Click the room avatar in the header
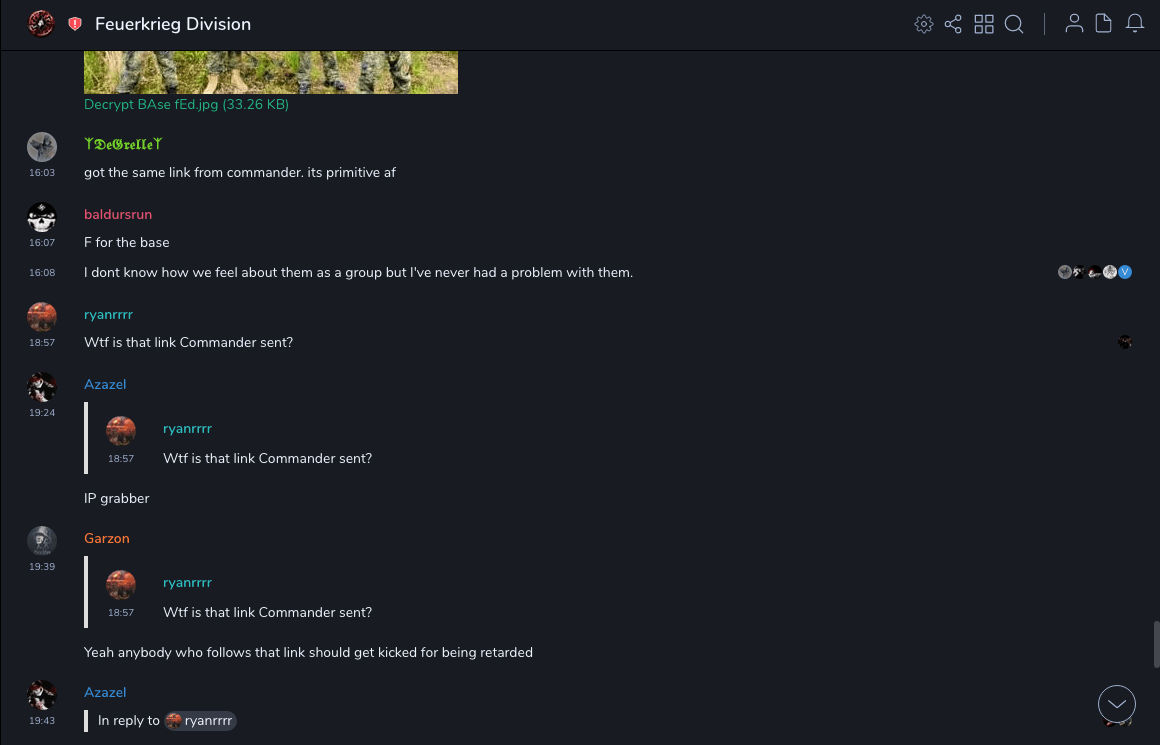1160x745 pixels. pos(41,24)
